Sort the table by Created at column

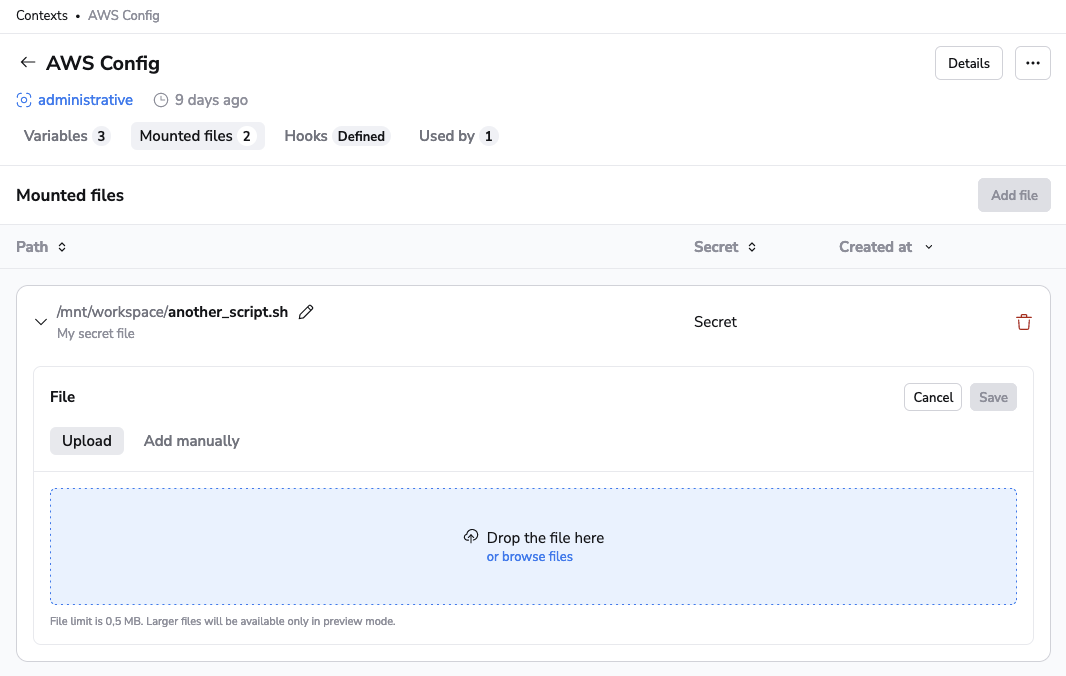coord(886,247)
